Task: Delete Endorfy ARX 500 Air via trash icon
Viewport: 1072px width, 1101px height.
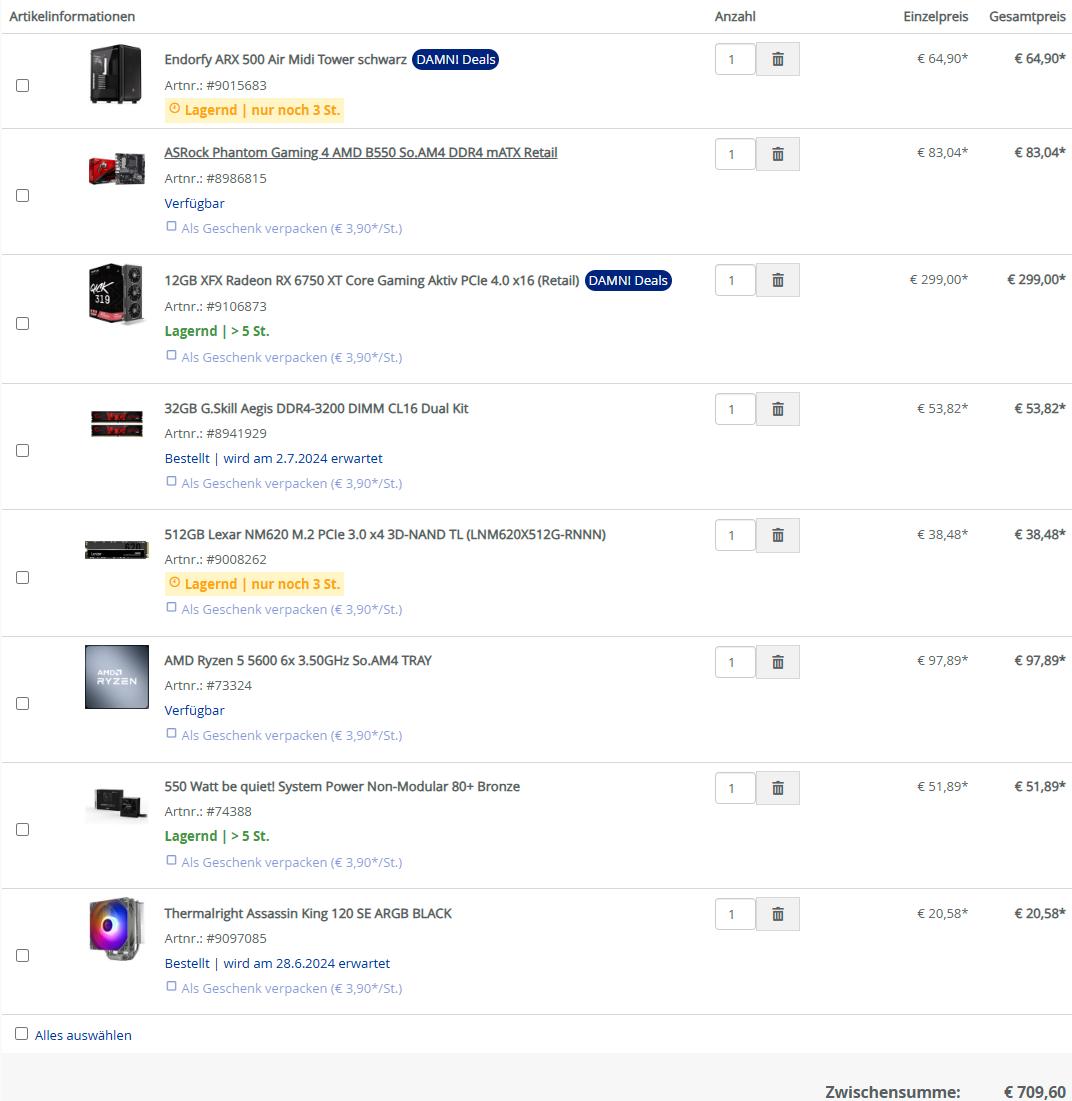Action: [778, 59]
